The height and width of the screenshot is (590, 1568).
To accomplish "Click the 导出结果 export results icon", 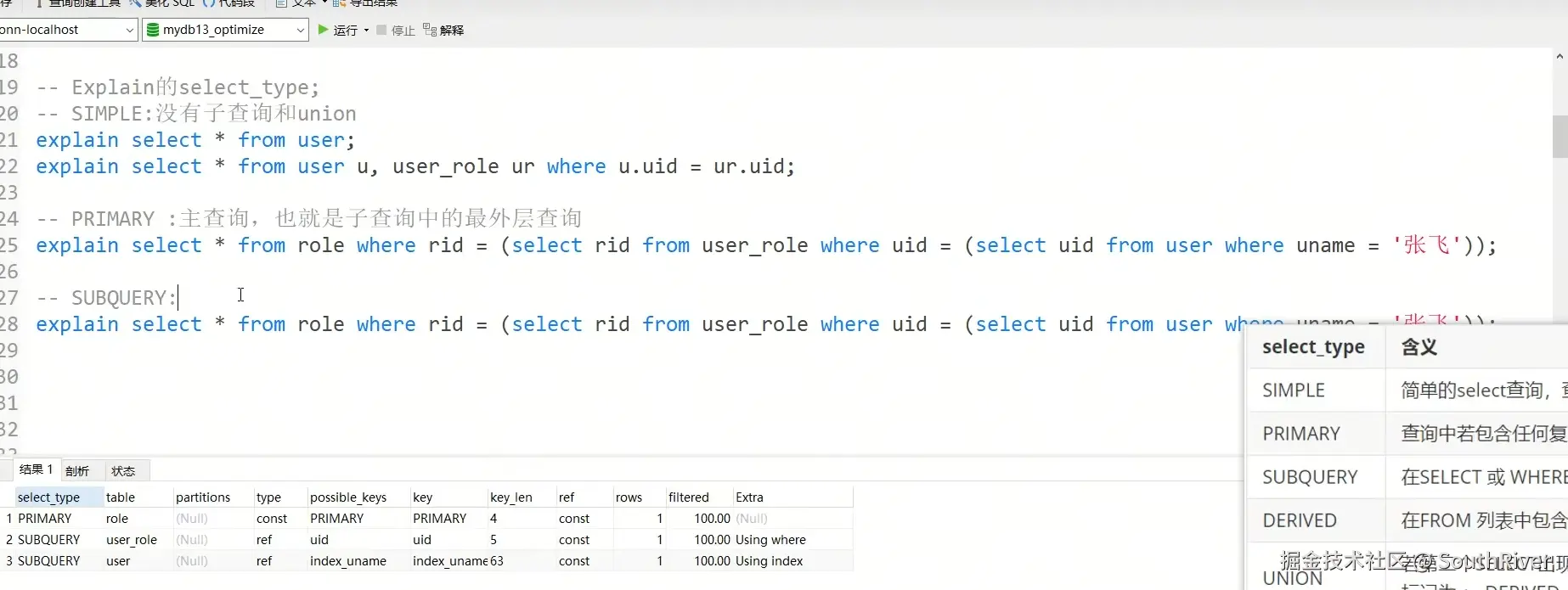I will tap(339, 3).
